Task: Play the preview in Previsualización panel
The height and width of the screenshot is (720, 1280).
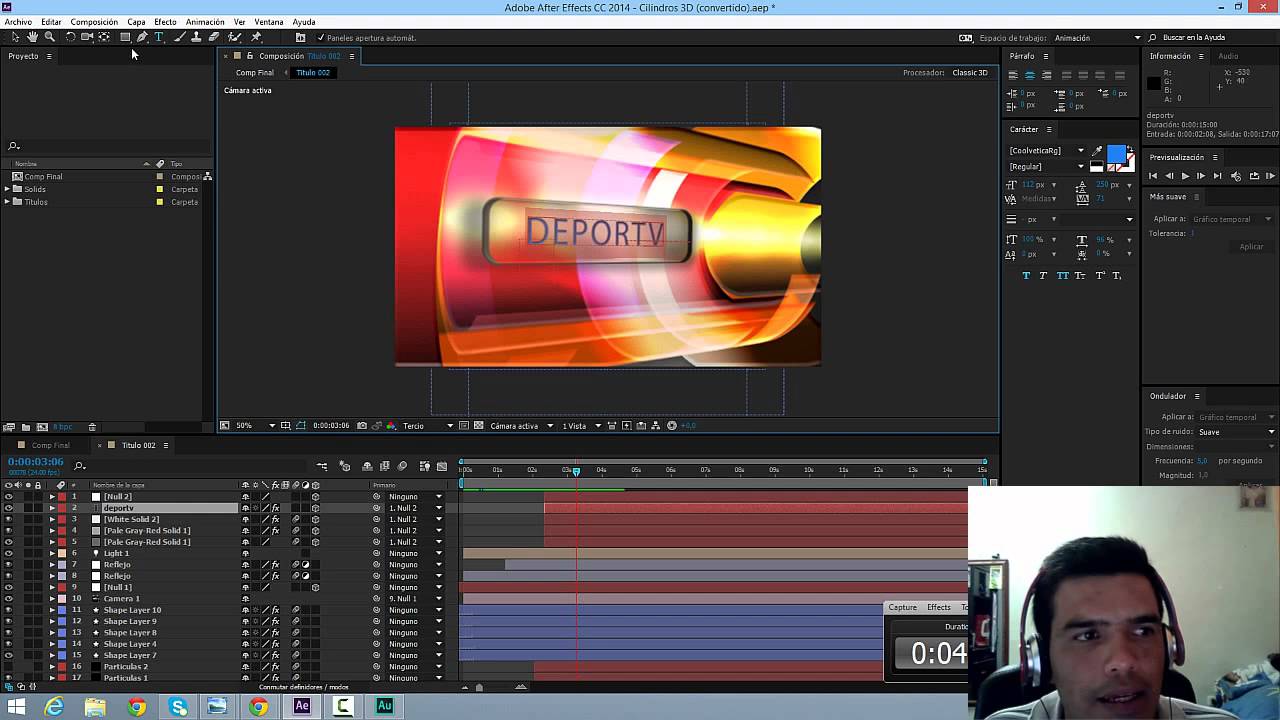Action: 1185,176
